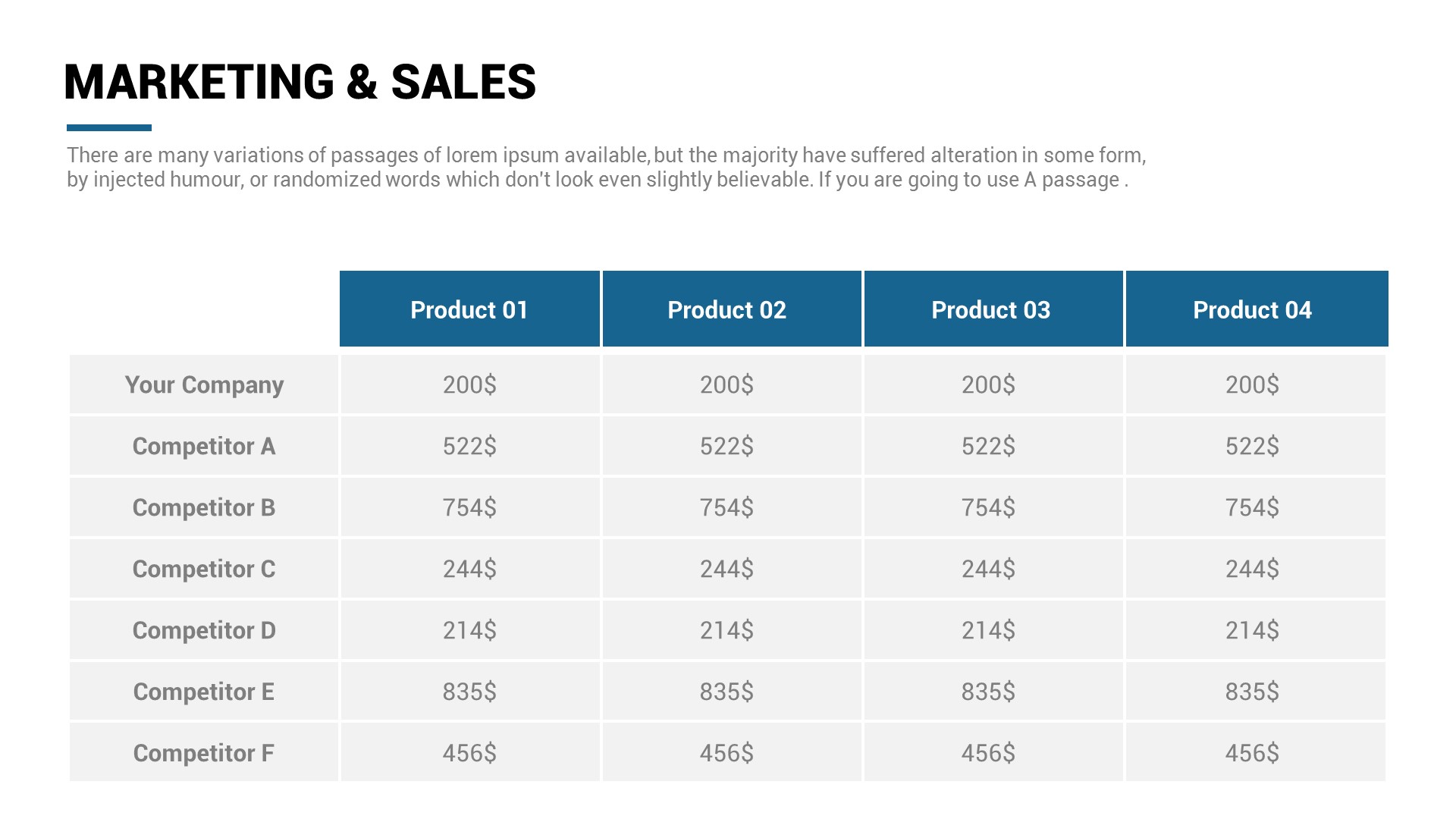Click the MARKETING & SALES slide title

click(x=300, y=82)
